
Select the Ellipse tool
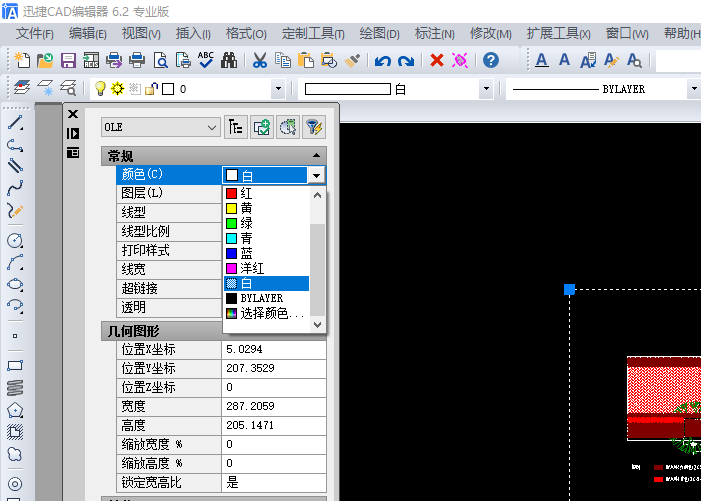15,284
